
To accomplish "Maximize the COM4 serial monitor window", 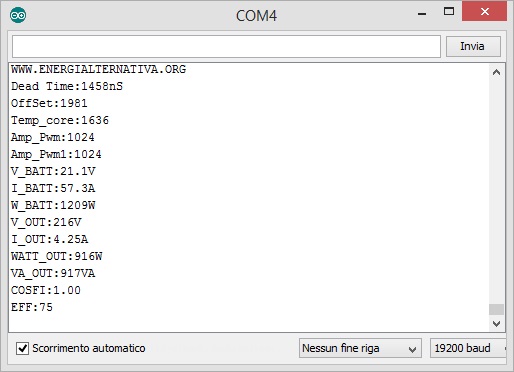I will pos(449,12).
